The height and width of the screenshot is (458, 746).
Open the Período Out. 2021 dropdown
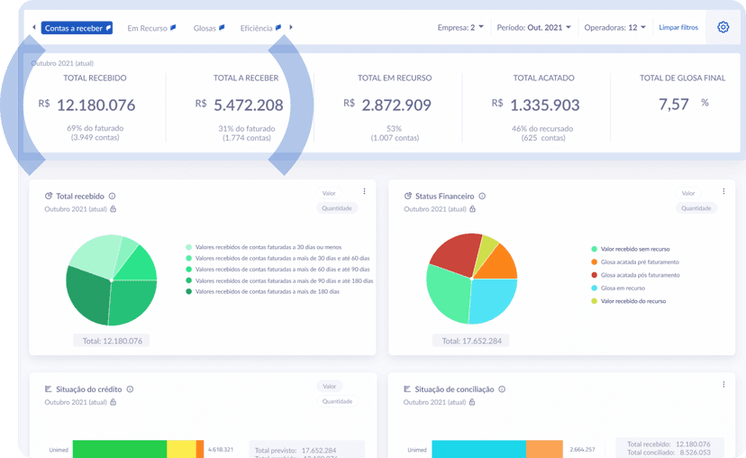pos(534,27)
